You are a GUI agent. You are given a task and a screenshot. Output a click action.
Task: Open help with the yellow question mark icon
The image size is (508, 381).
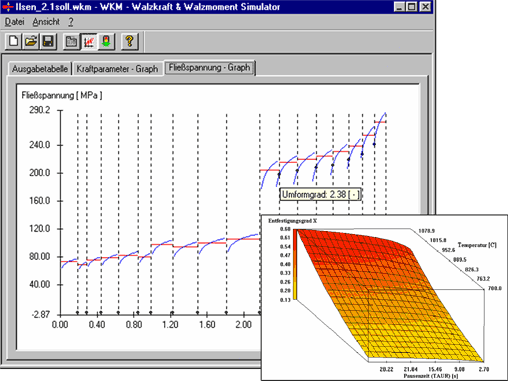coord(129,42)
